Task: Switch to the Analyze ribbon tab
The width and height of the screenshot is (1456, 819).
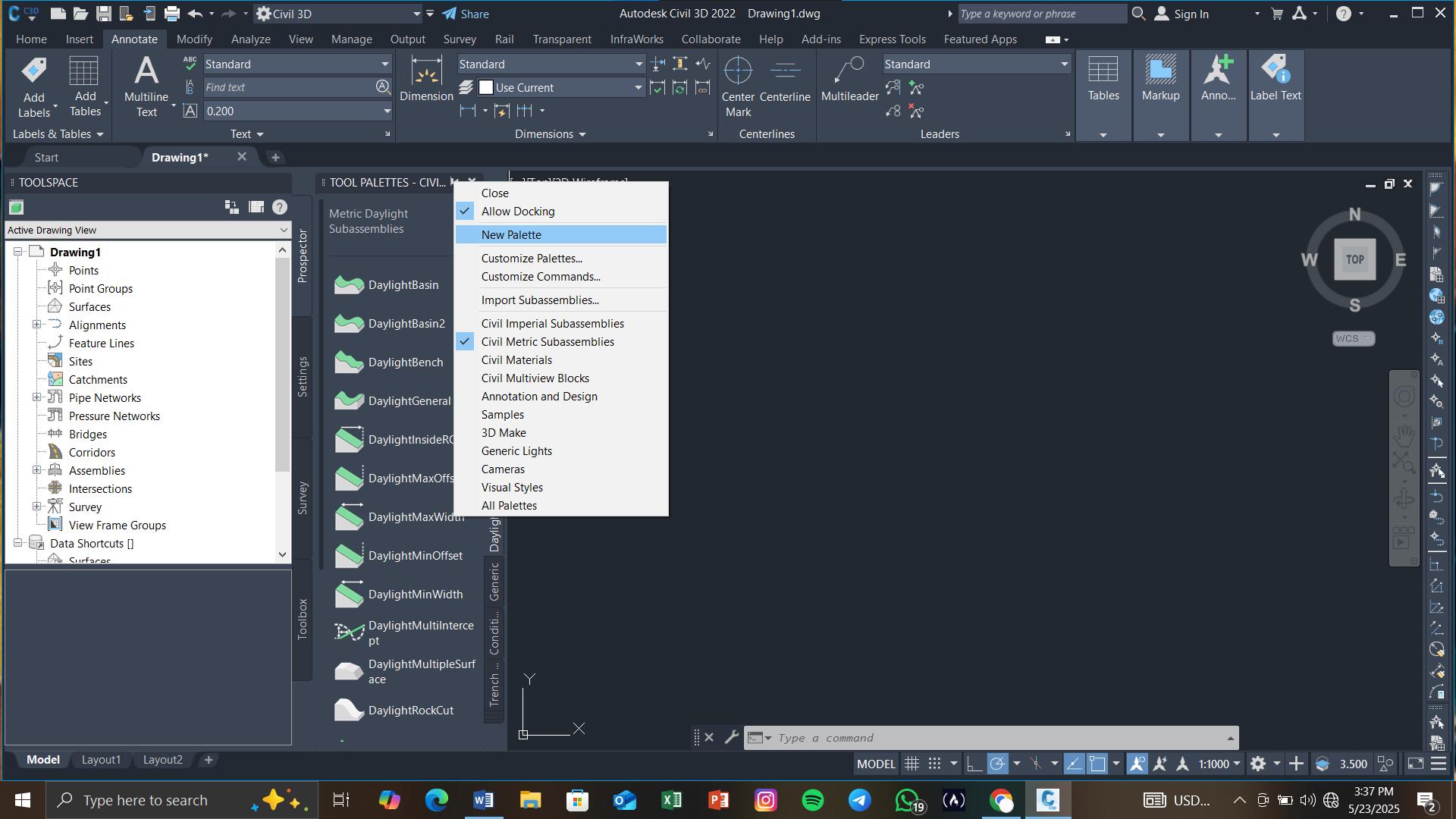Action: coord(250,39)
